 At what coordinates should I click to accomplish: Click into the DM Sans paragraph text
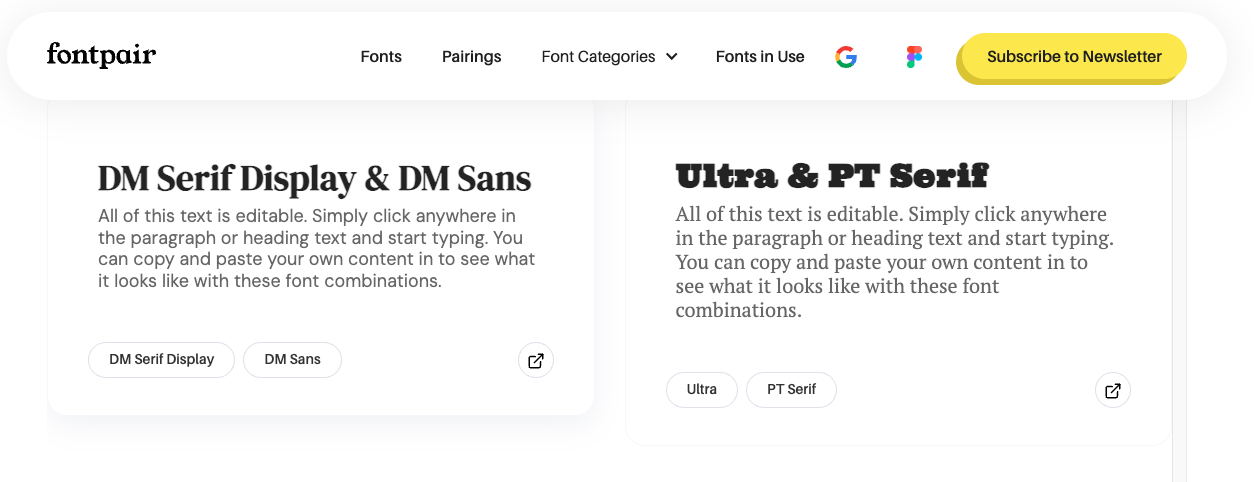[317, 248]
